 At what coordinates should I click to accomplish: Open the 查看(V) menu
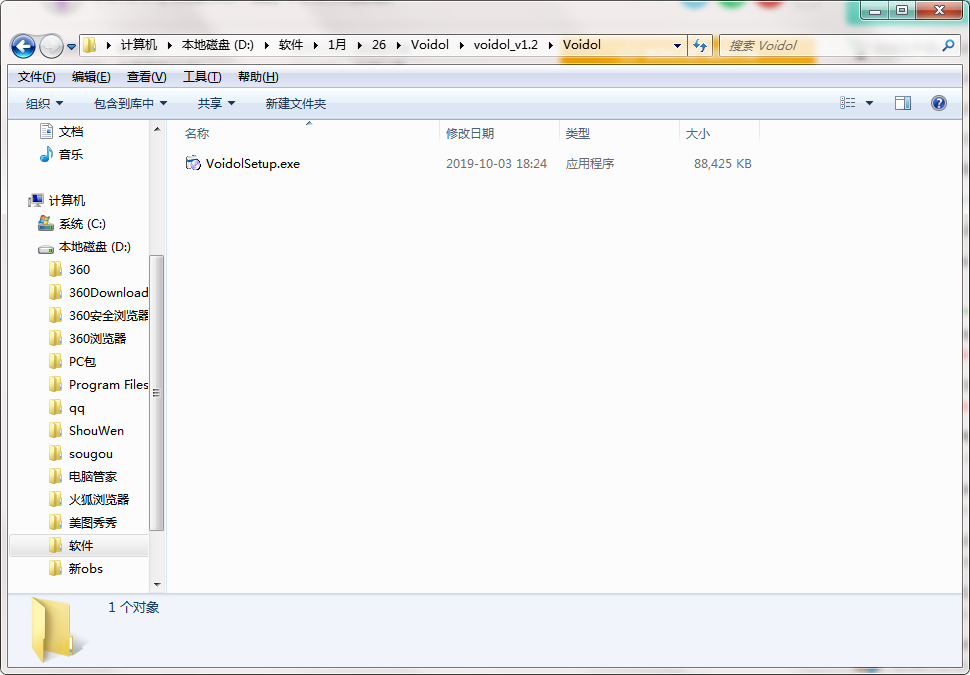pos(147,77)
